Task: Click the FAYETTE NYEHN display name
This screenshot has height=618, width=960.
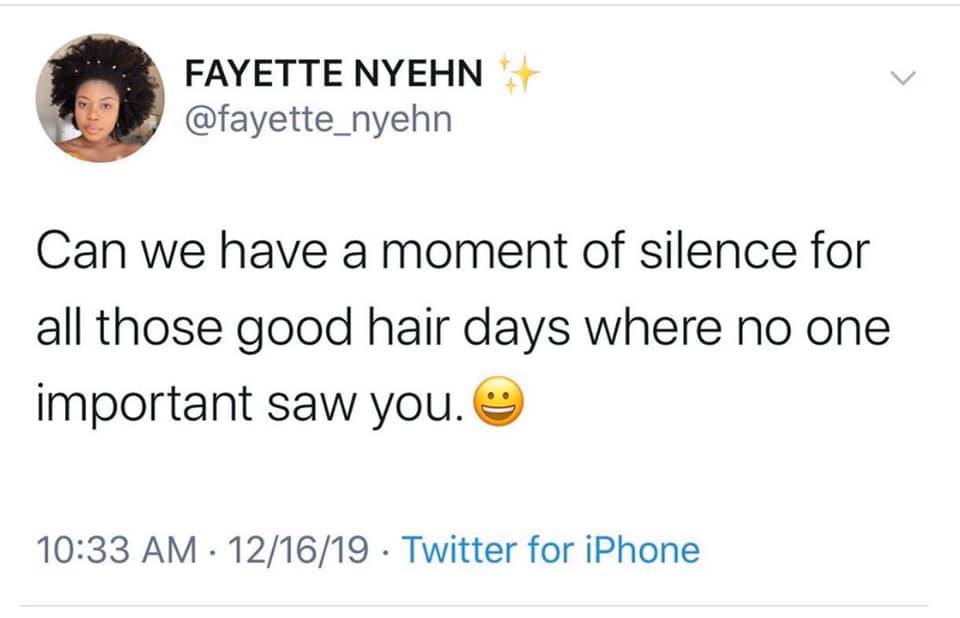Action: pos(336,74)
